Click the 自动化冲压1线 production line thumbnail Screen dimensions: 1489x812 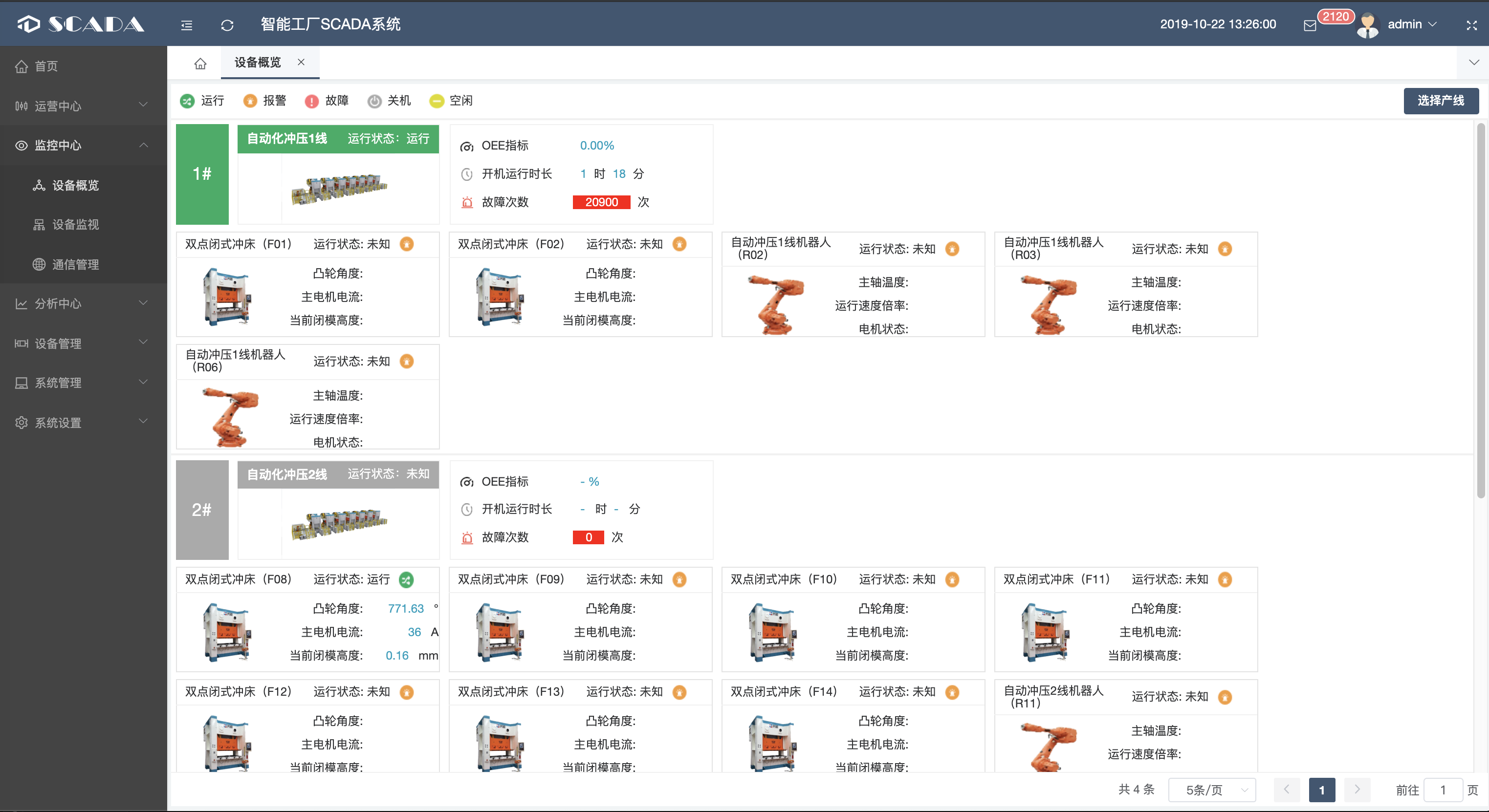339,188
